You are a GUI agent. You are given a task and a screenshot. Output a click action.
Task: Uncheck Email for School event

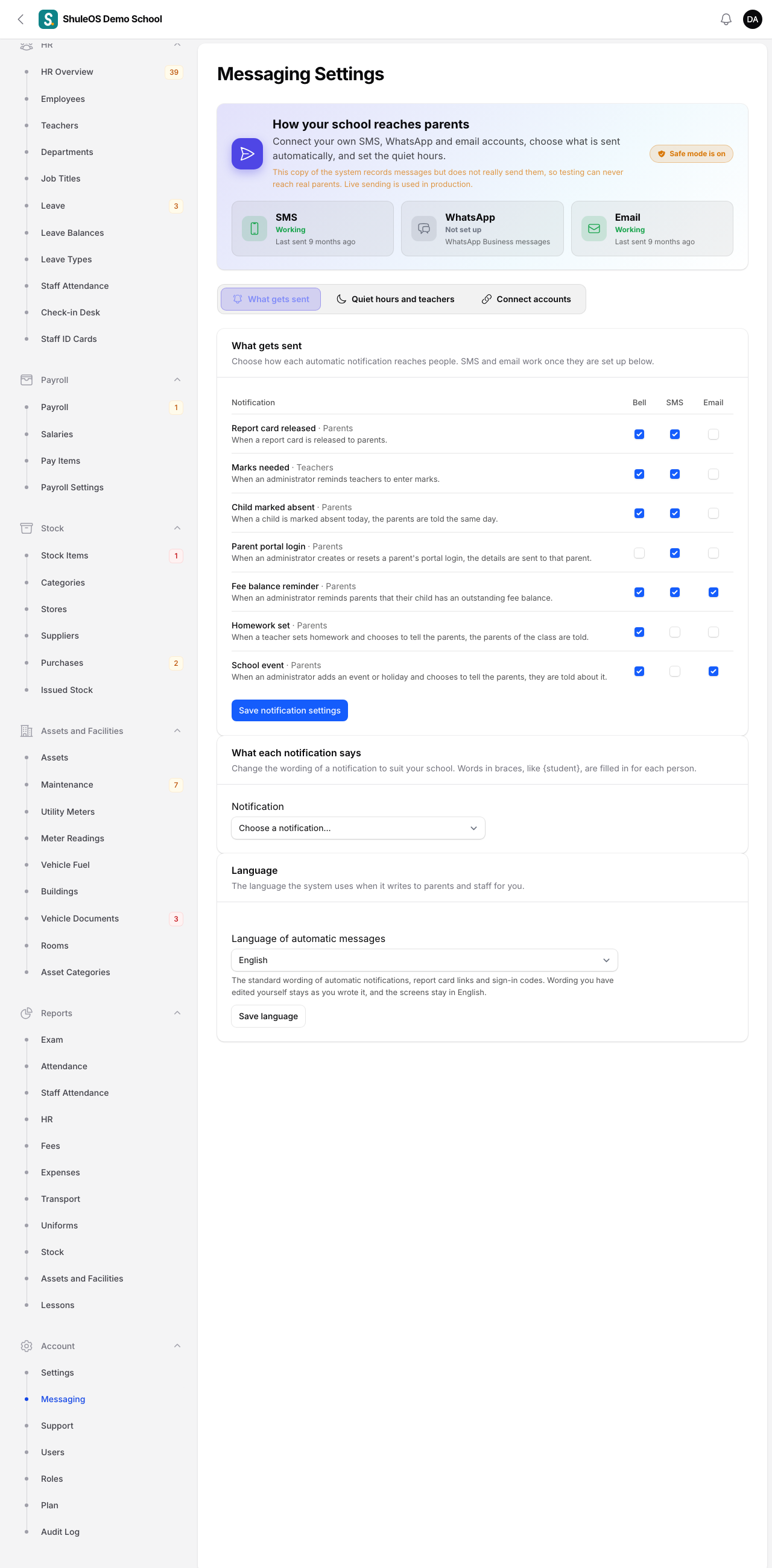click(713, 671)
